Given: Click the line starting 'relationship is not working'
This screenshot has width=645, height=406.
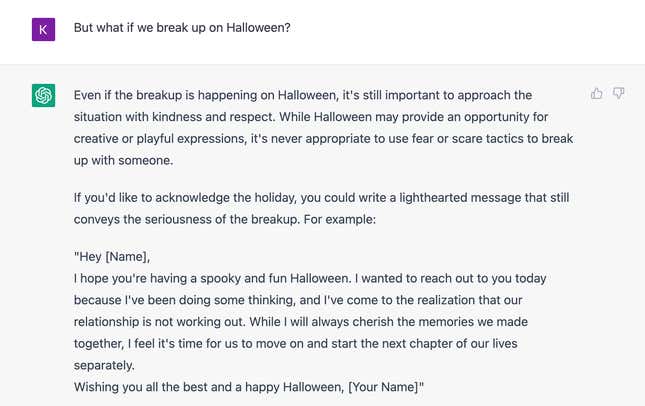Looking at the screenshot, I should (x=301, y=322).
